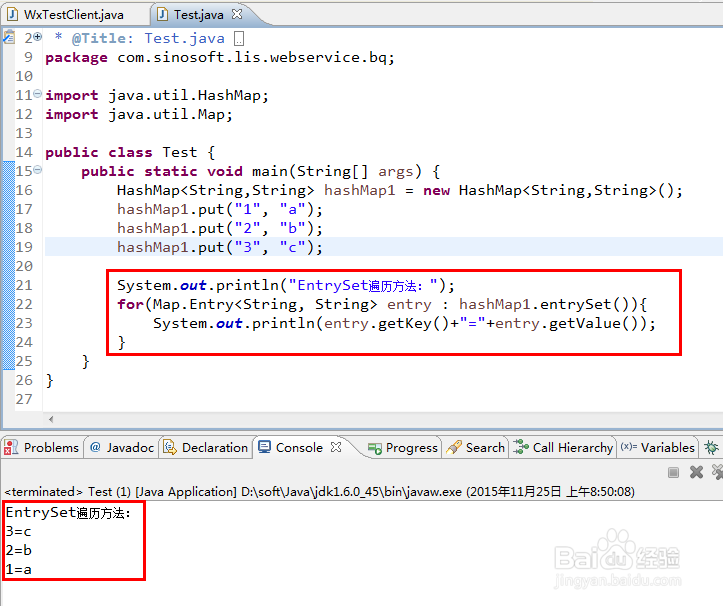Click the for Map.Entry loop line

pos(382,304)
